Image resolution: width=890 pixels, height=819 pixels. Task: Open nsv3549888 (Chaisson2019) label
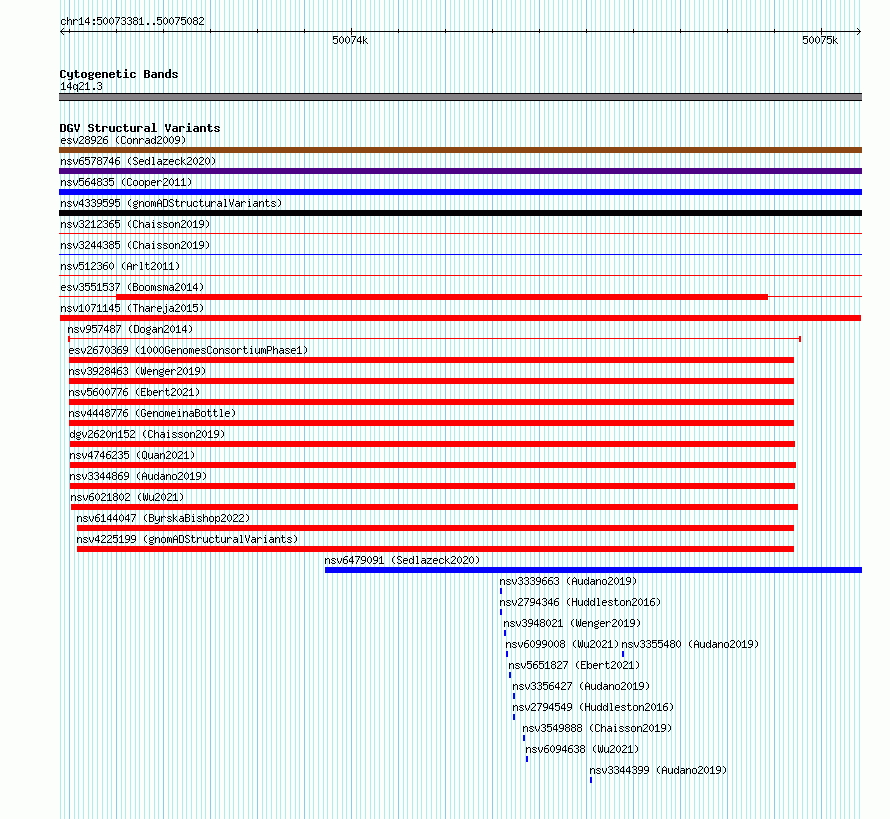(597, 728)
